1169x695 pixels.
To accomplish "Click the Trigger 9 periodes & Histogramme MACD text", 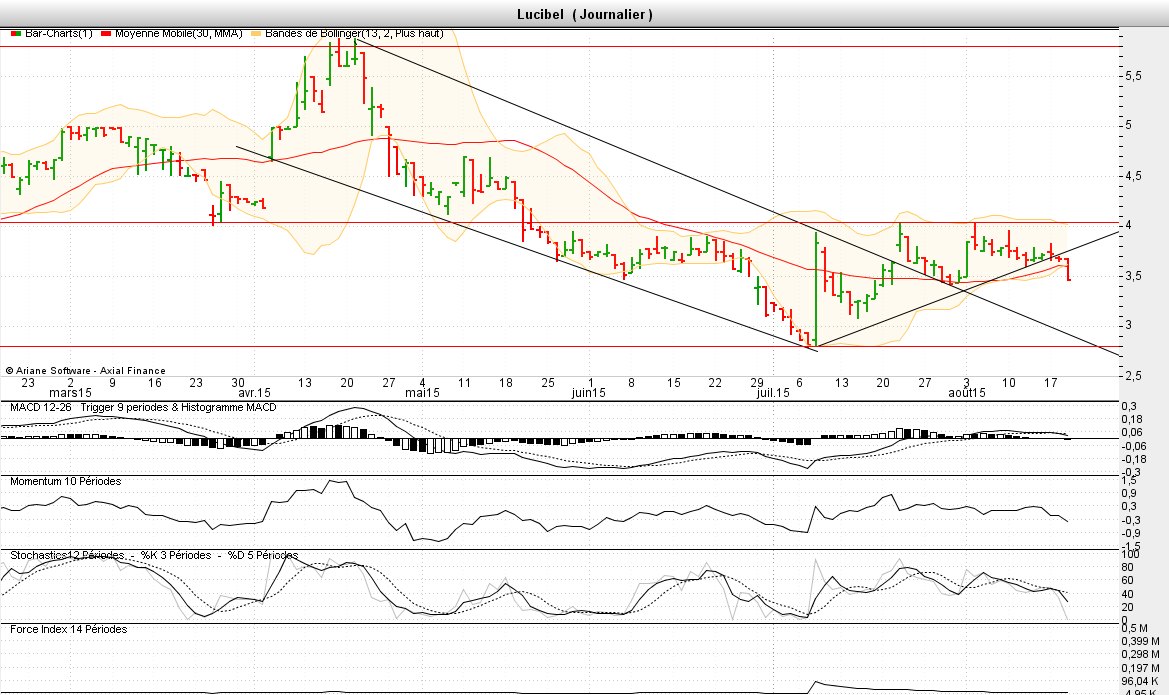I will pos(178,407).
